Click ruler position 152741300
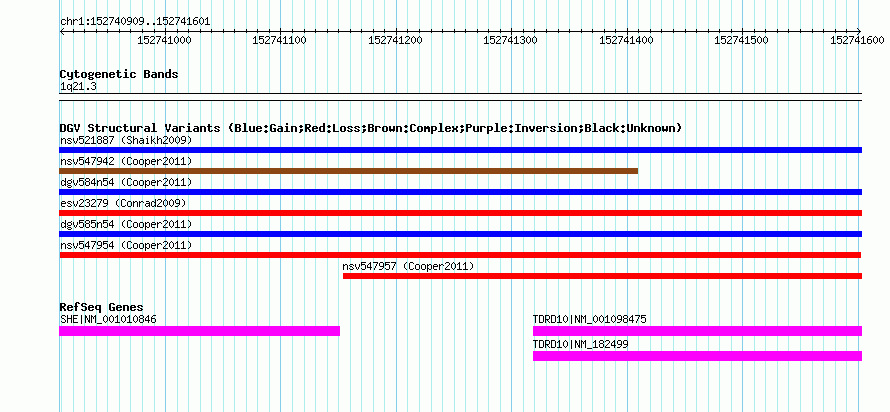The height and width of the screenshot is (412, 890). click(511, 40)
